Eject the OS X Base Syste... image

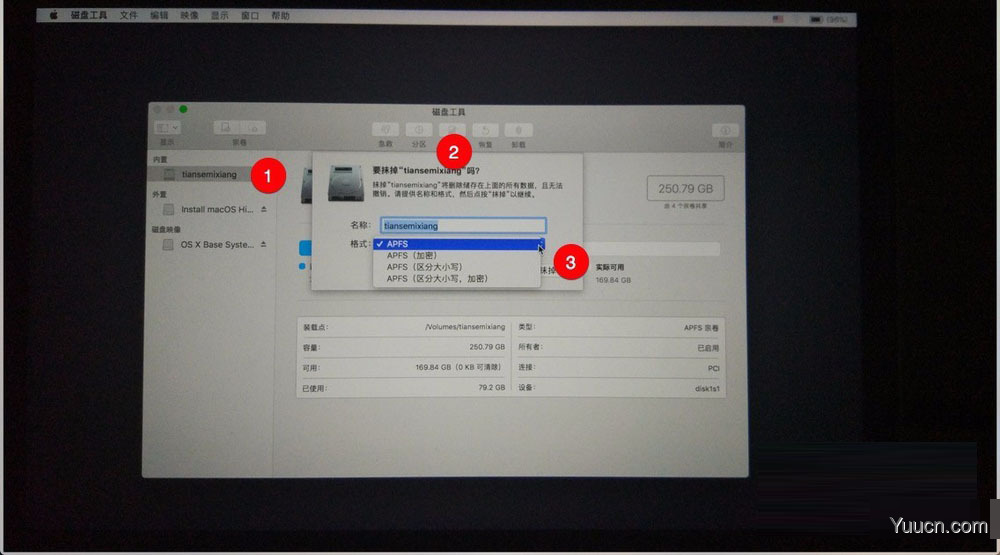[263, 244]
